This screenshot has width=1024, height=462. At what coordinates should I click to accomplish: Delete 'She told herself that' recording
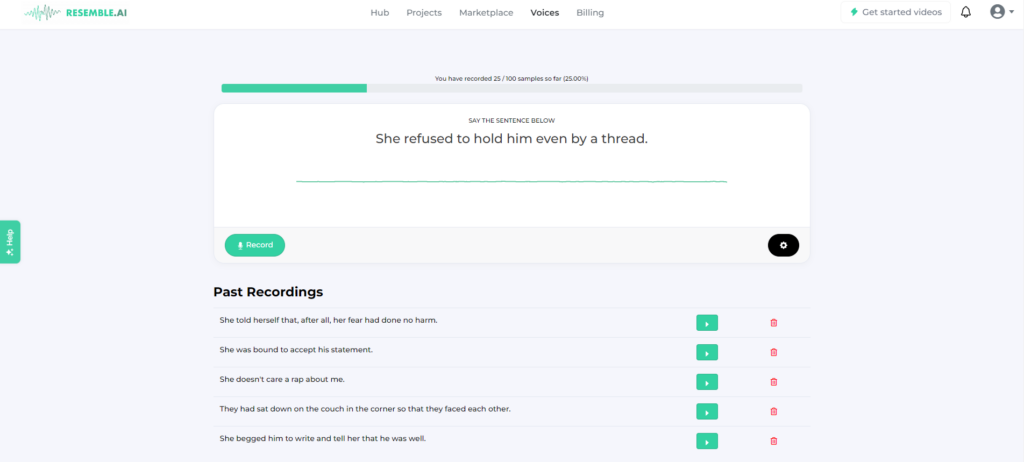point(773,322)
